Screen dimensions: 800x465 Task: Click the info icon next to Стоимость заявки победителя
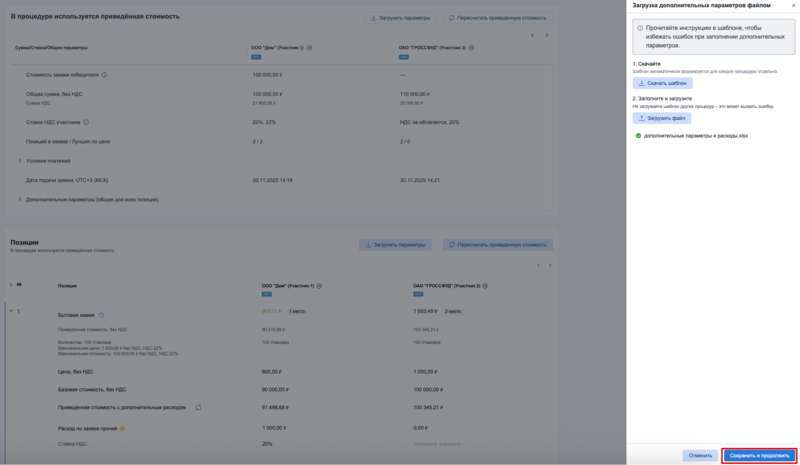click(104, 75)
